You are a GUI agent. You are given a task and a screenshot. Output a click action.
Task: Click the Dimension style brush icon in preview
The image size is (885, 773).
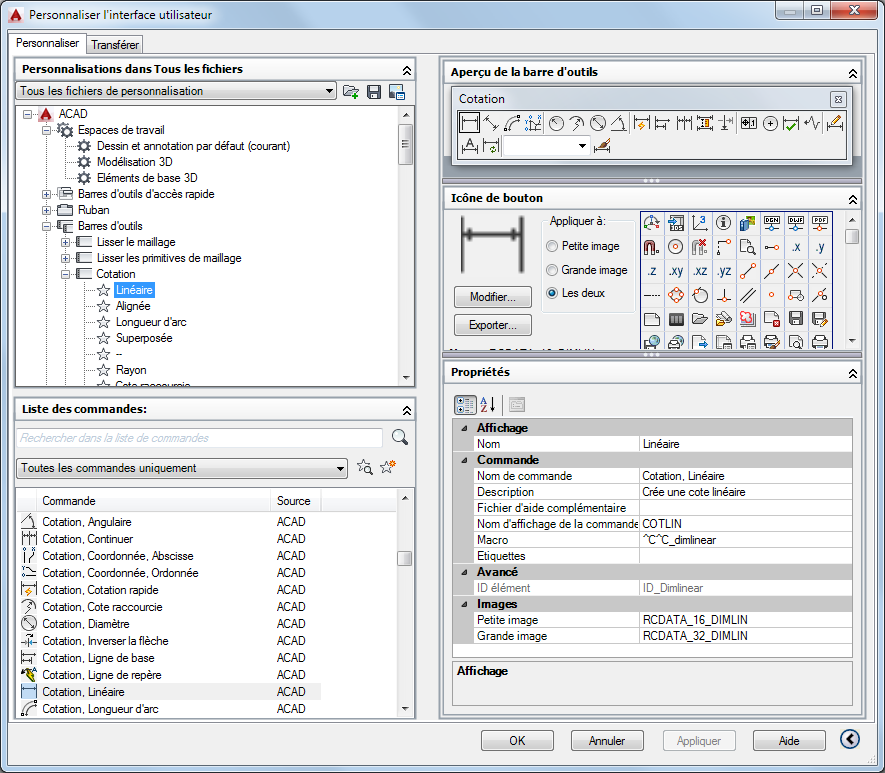pos(602,146)
